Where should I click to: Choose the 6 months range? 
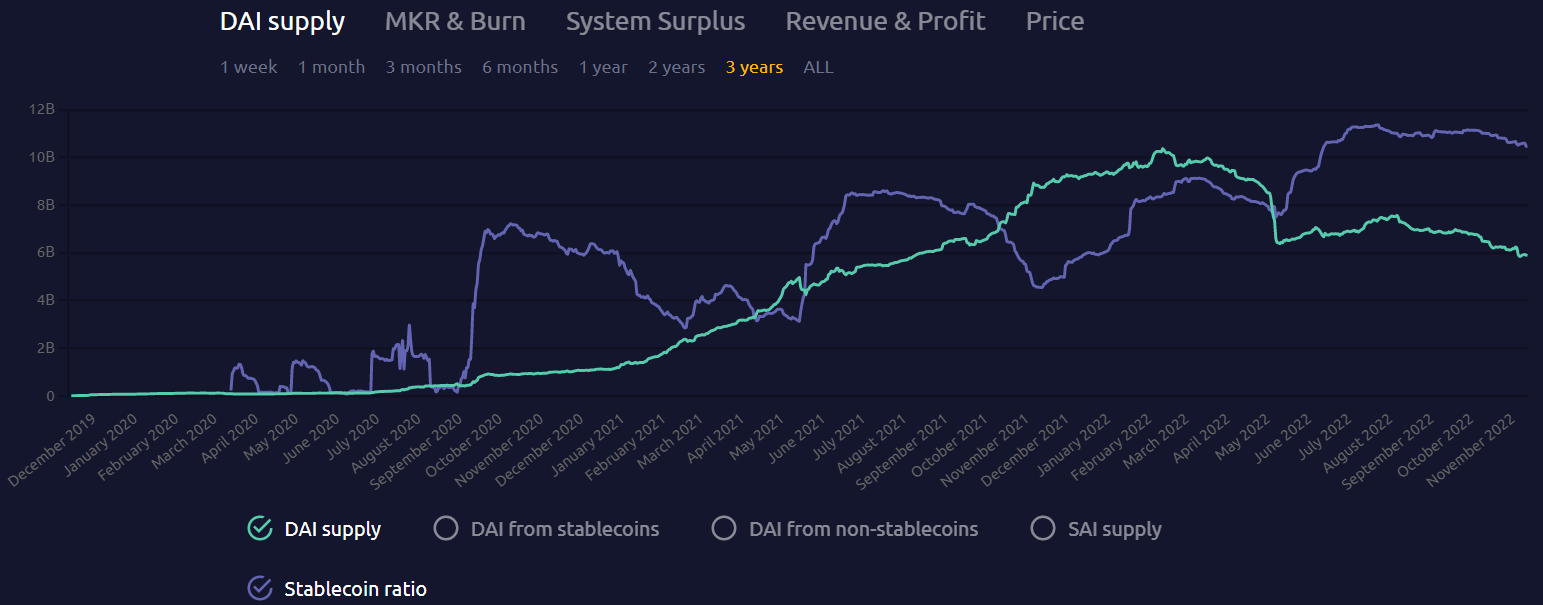520,68
